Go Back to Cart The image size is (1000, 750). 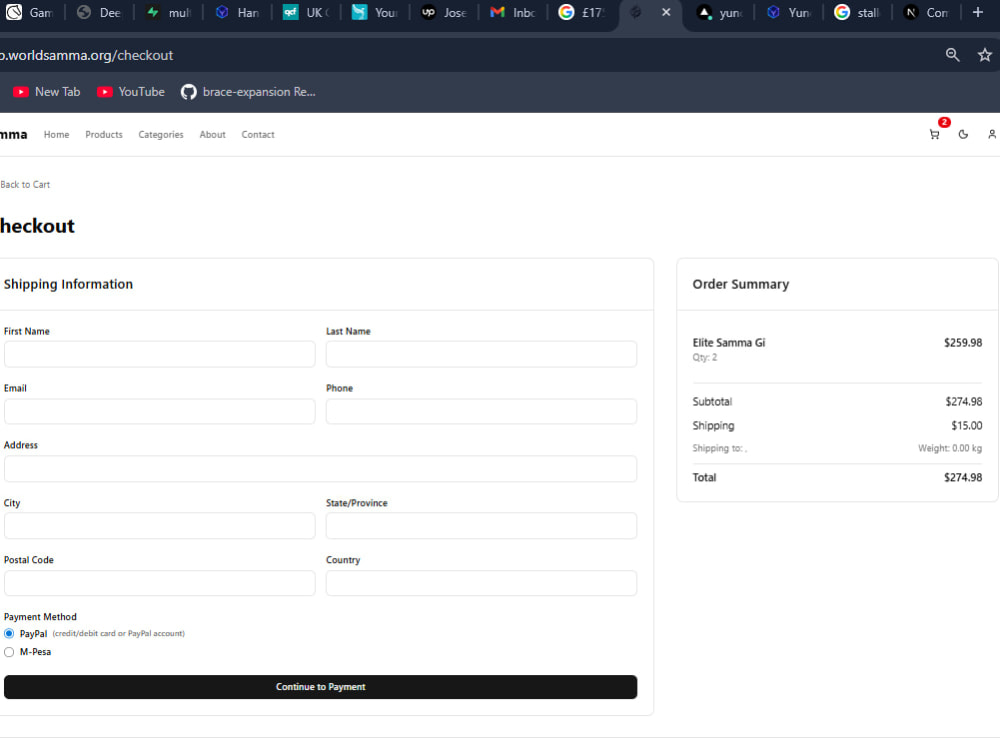(25, 184)
